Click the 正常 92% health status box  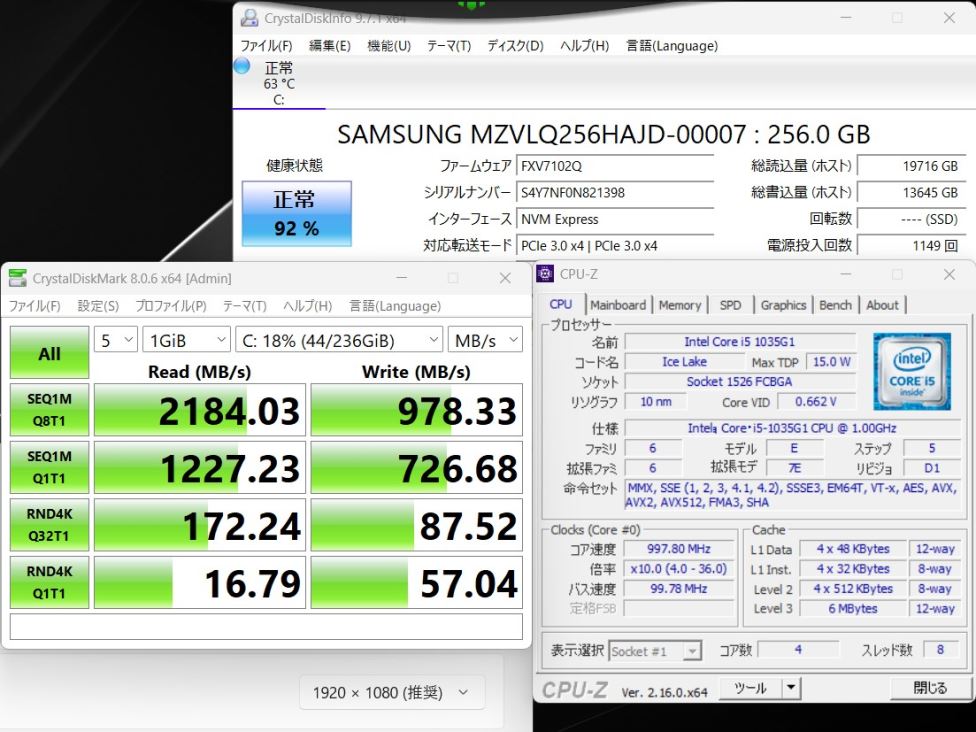coord(297,214)
